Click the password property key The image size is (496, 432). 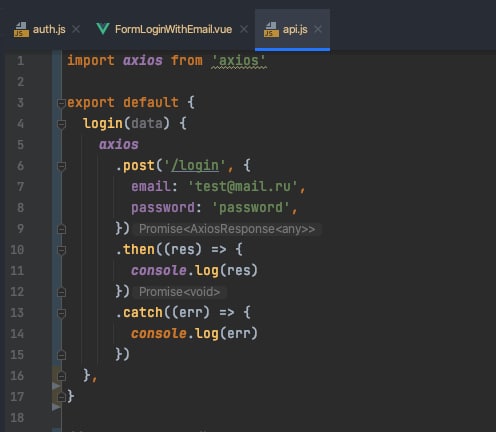click(x=163, y=208)
